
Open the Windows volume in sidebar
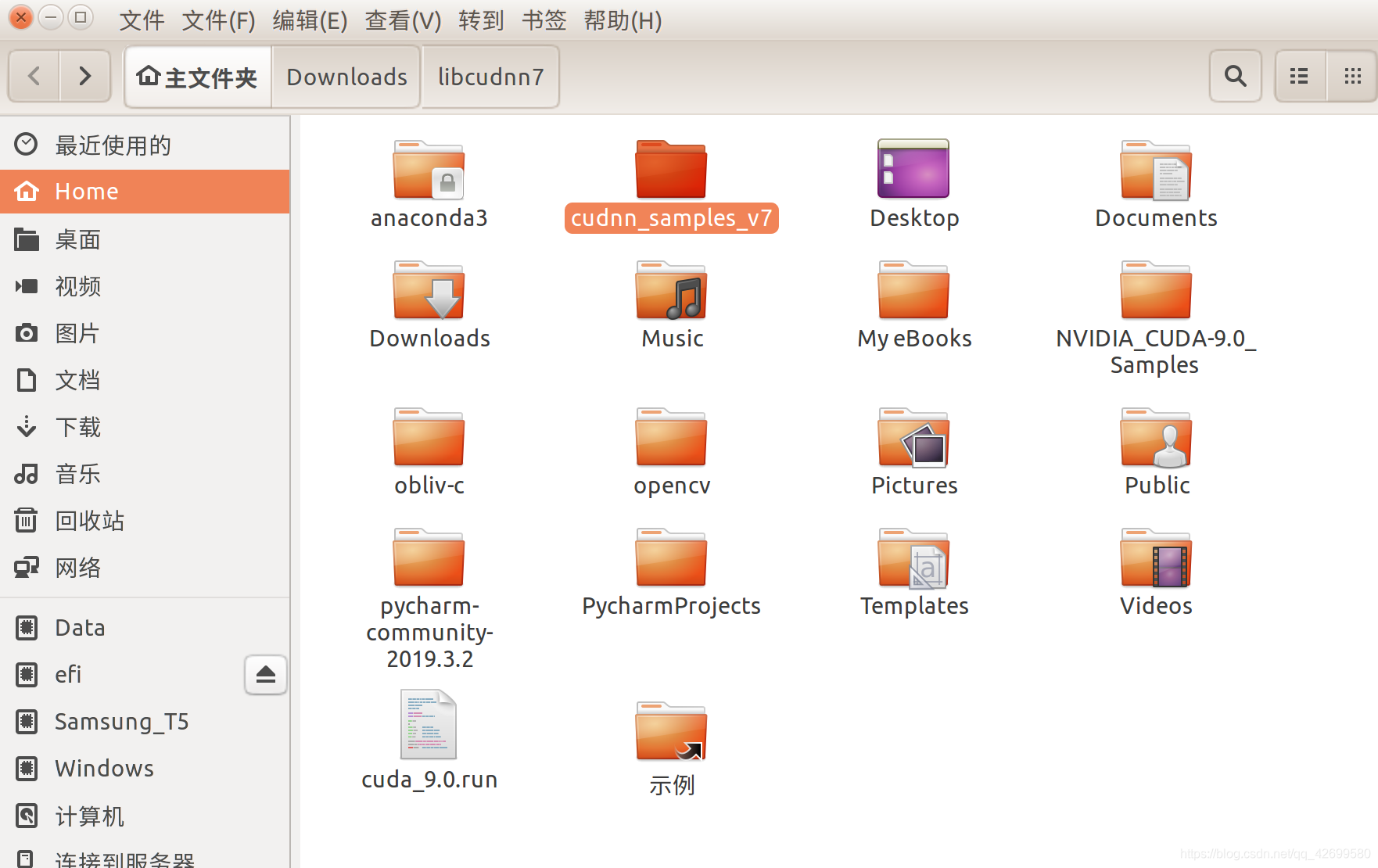click(x=145, y=768)
